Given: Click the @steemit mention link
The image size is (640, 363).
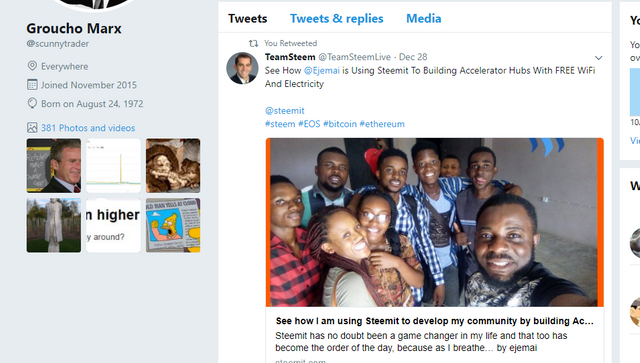Looking at the screenshot, I should click(x=284, y=110).
